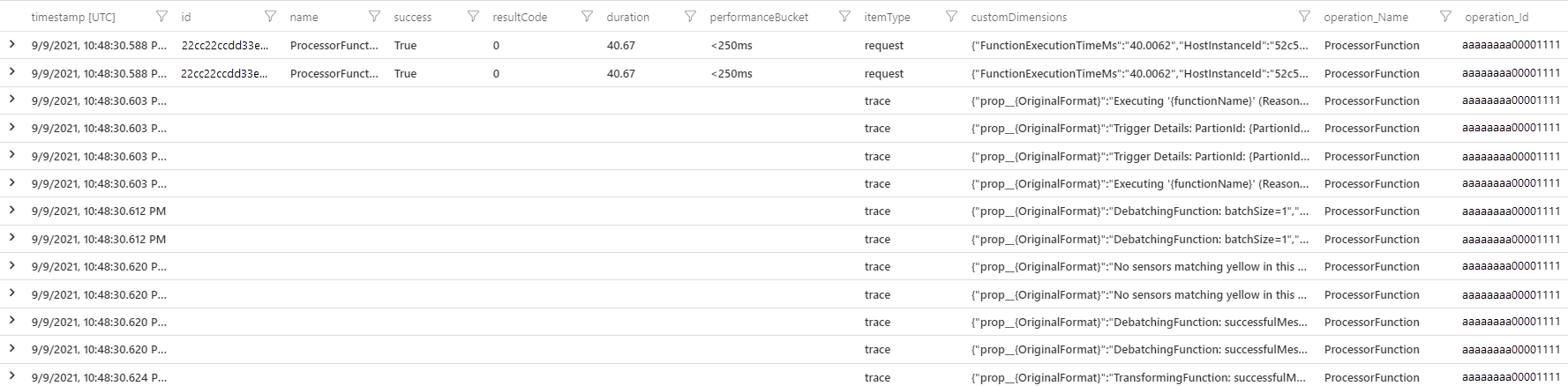This screenshot has height=386, width=1568.
Task: Sort by the customDimensions column header
Action: tap(1018, 17)
